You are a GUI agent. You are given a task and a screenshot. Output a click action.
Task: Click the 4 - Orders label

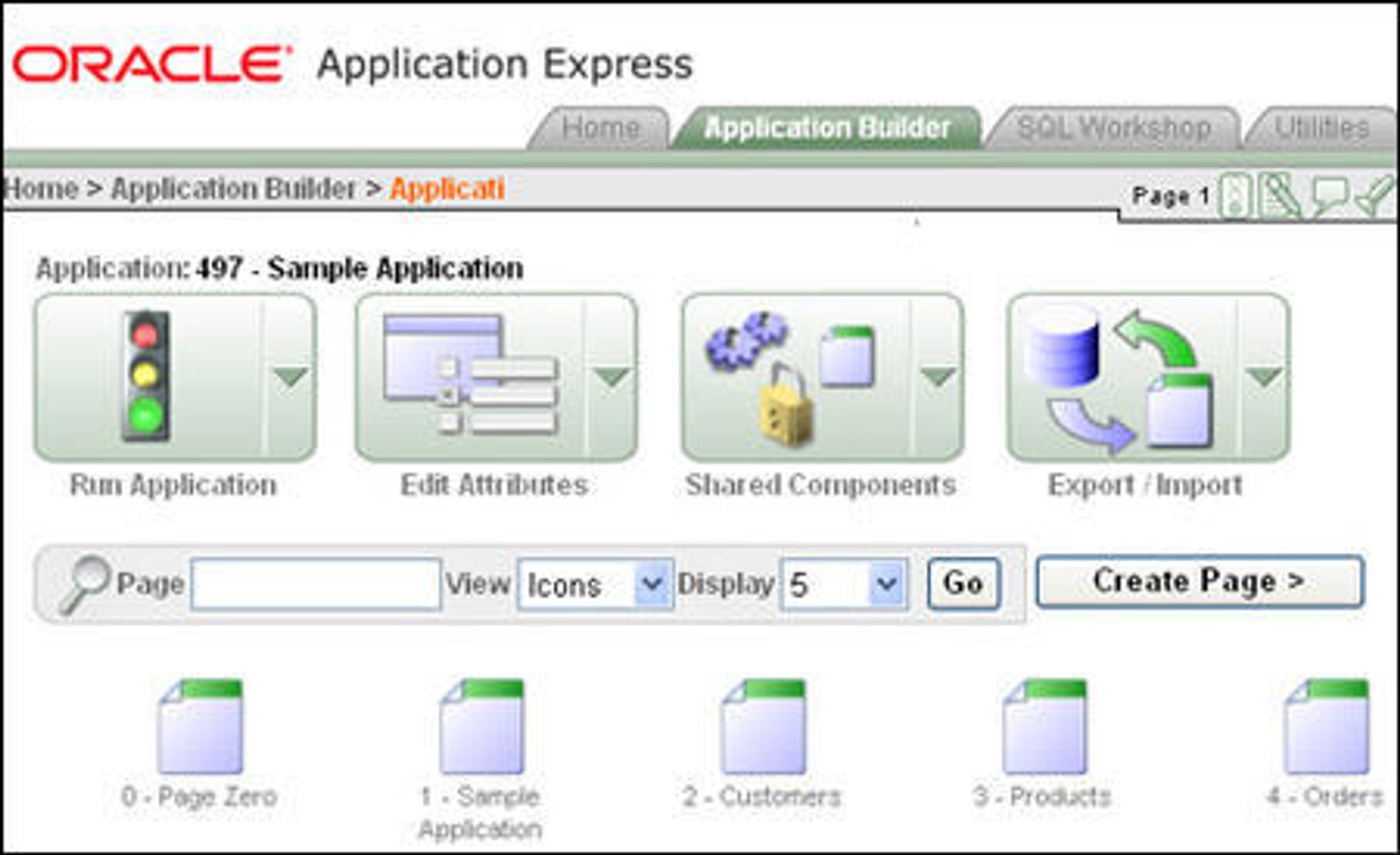(x=1325, y=796)
